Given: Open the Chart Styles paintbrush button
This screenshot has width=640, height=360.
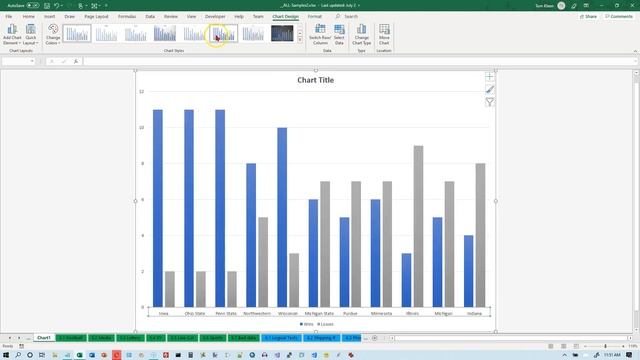Looking at the screenshot, I should (489, 89).
